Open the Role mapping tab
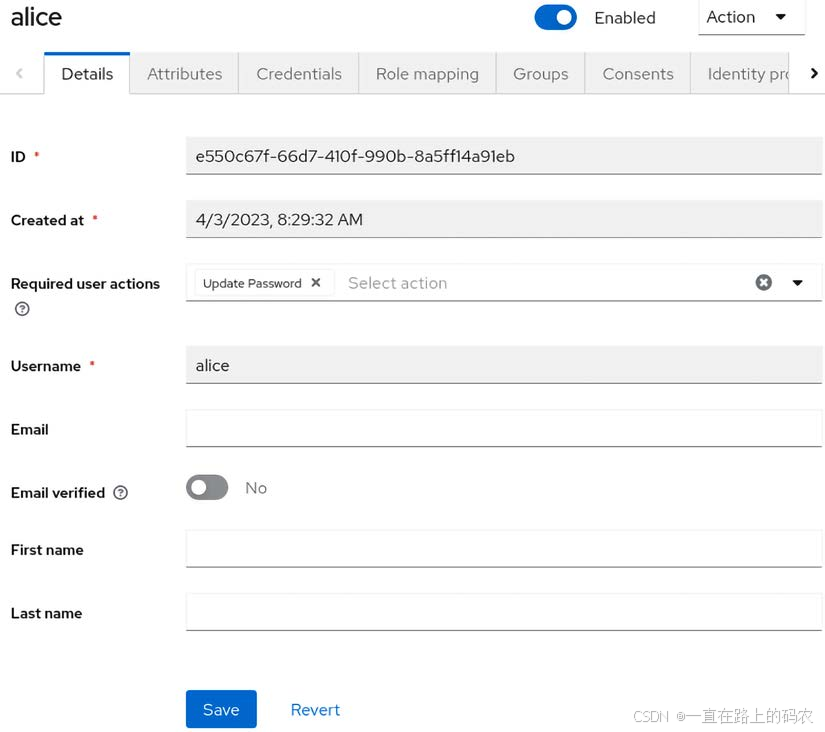825x732 pixels. [427, 74]
